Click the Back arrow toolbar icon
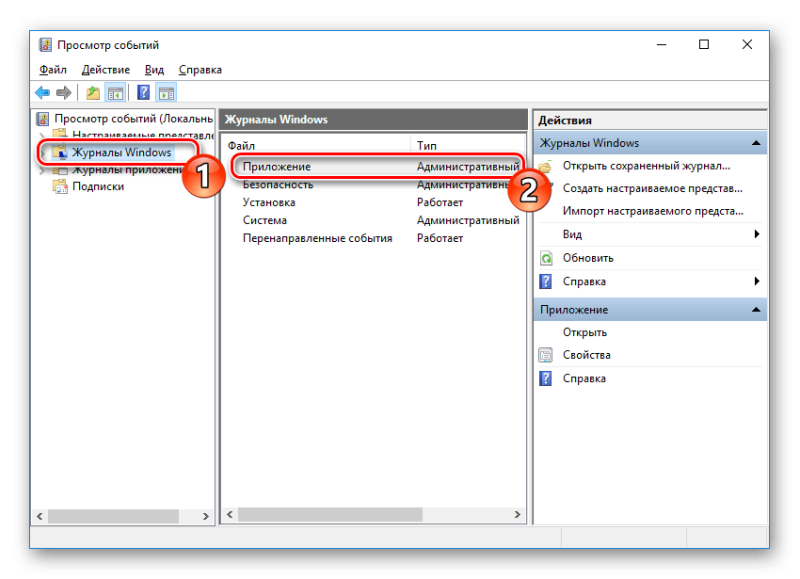Image resolution: width=800 pixels, height=579 pixels. click(x=42, y=93)
